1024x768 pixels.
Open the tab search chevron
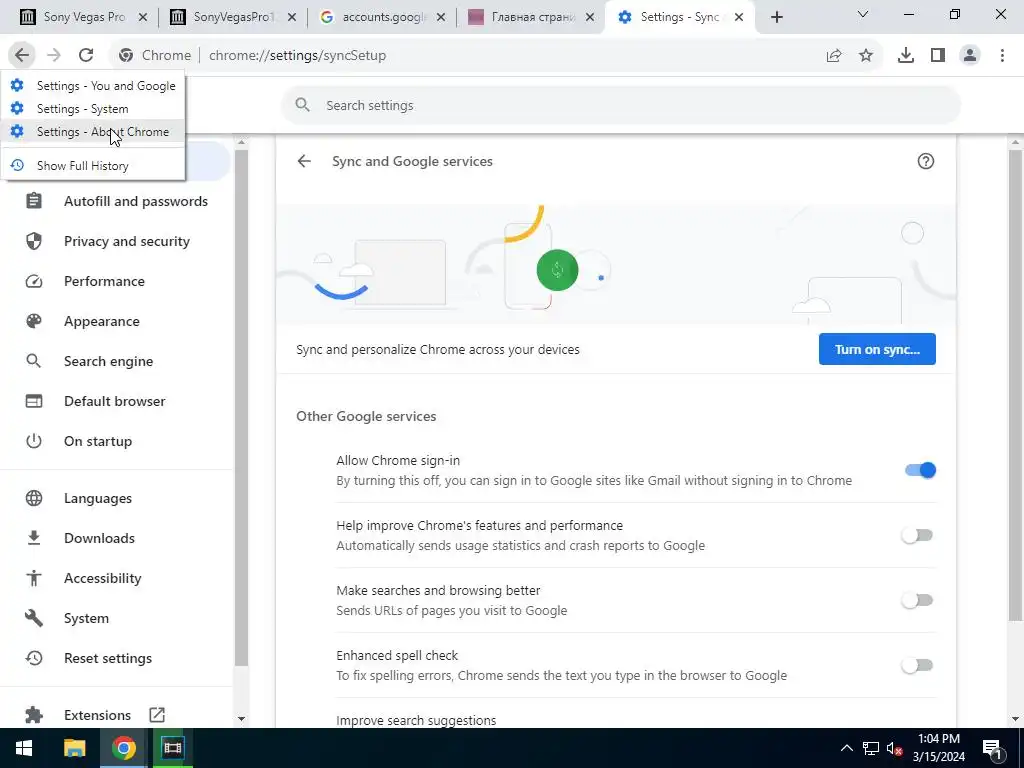pyautogui.click(x=863, y=14)
